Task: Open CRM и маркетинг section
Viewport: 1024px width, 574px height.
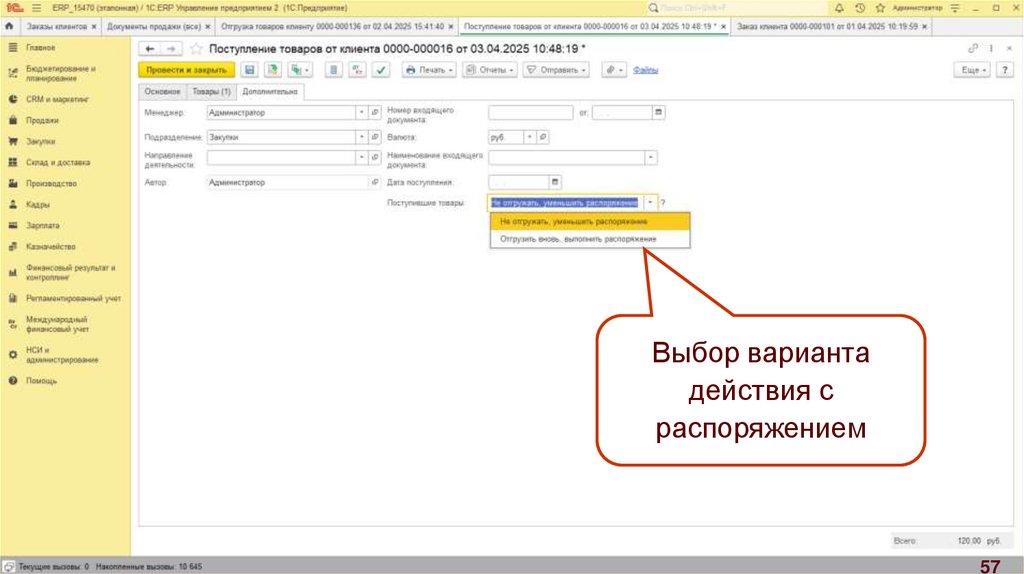Action: click(57, 99)
